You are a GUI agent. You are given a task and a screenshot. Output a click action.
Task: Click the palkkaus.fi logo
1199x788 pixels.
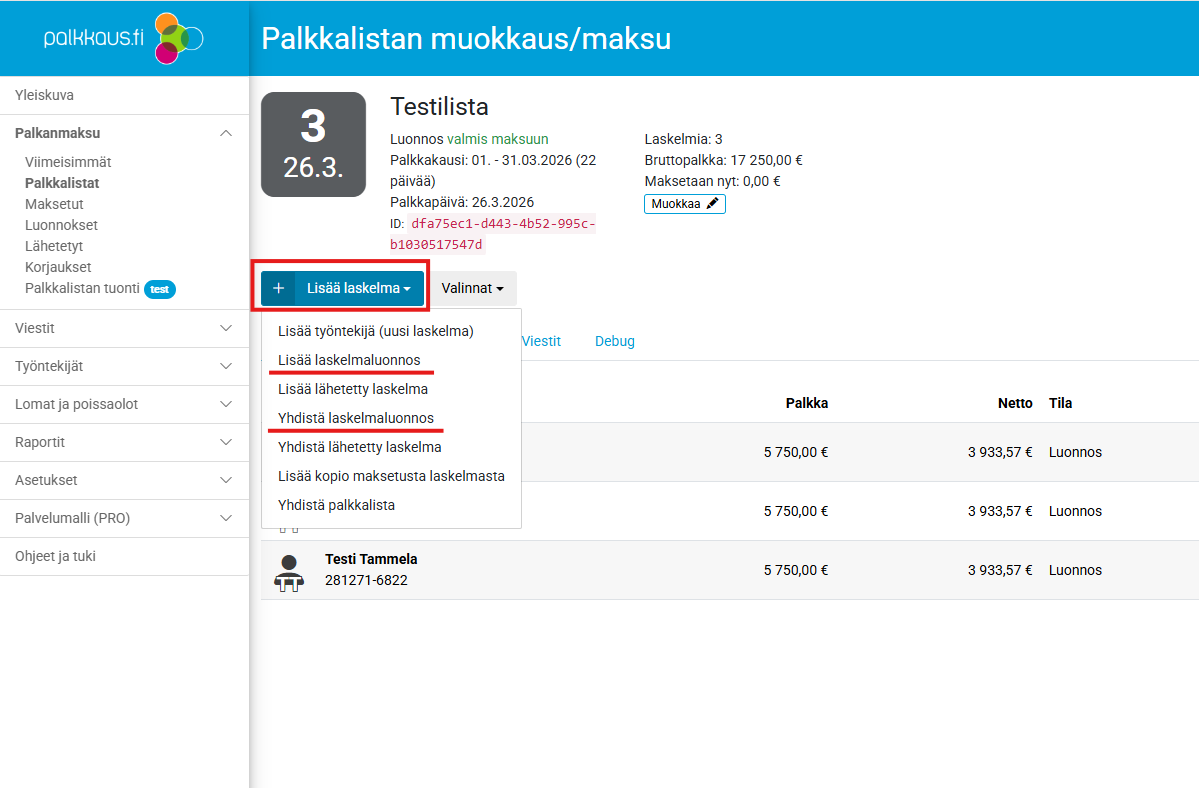[x=123, y=38]
